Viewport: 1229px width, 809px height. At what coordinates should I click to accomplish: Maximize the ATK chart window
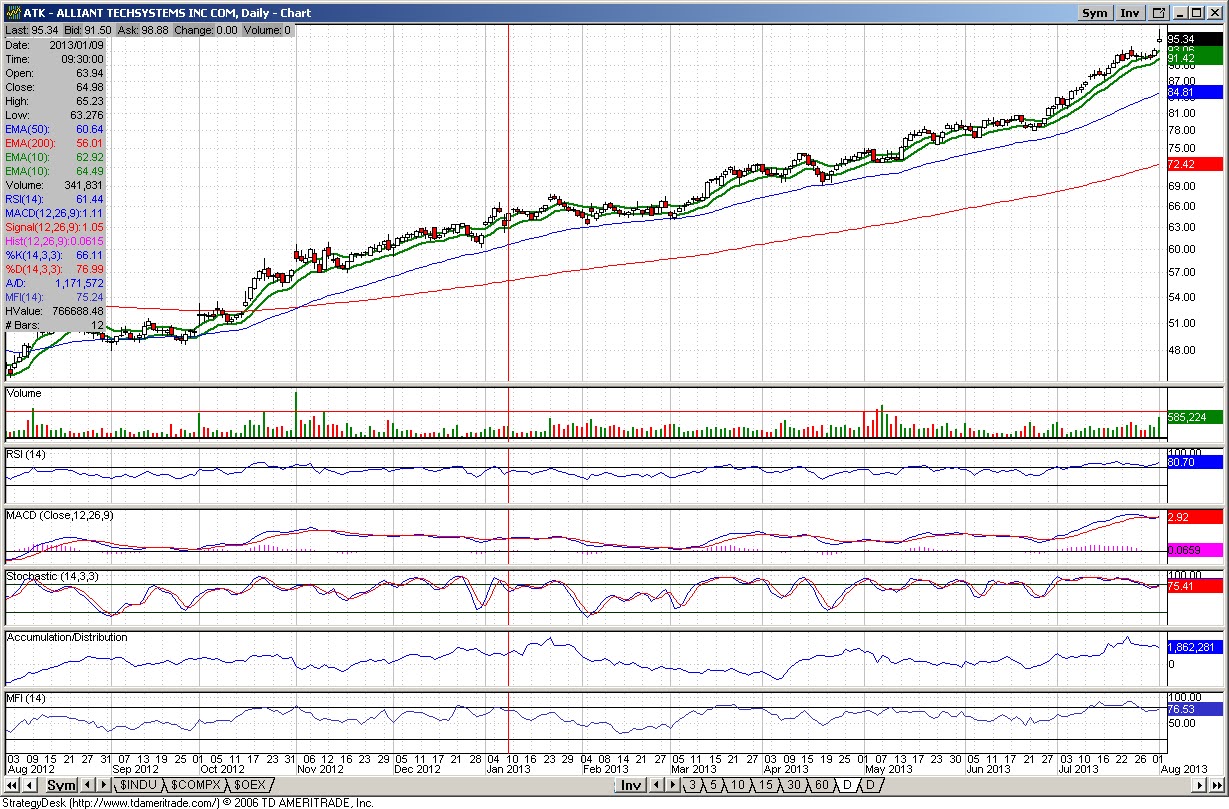1197,13
